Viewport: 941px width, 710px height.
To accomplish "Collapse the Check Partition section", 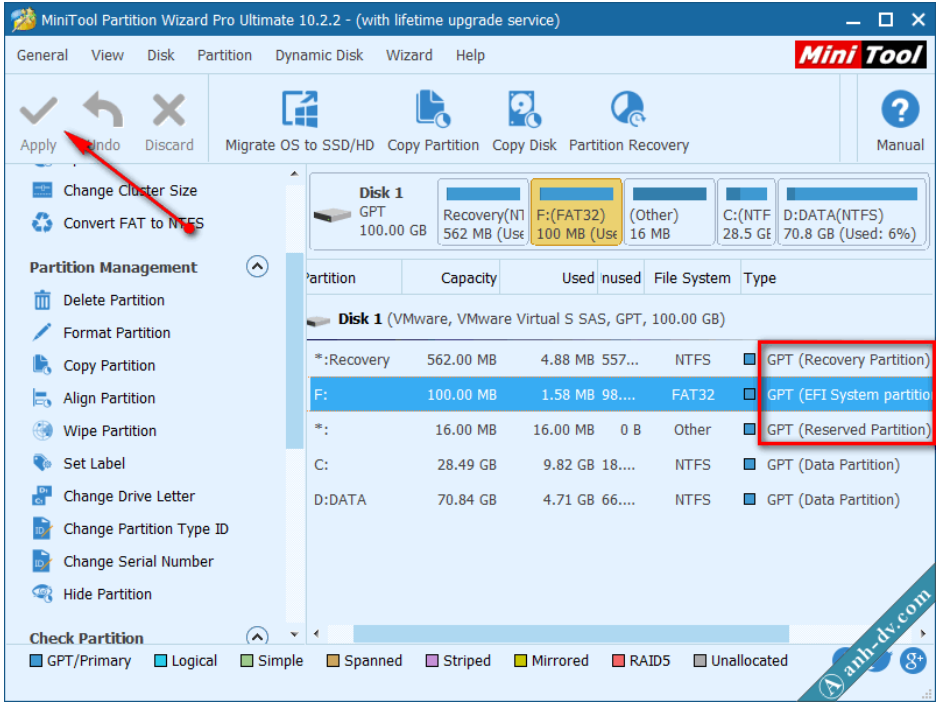I will (257, 636).
